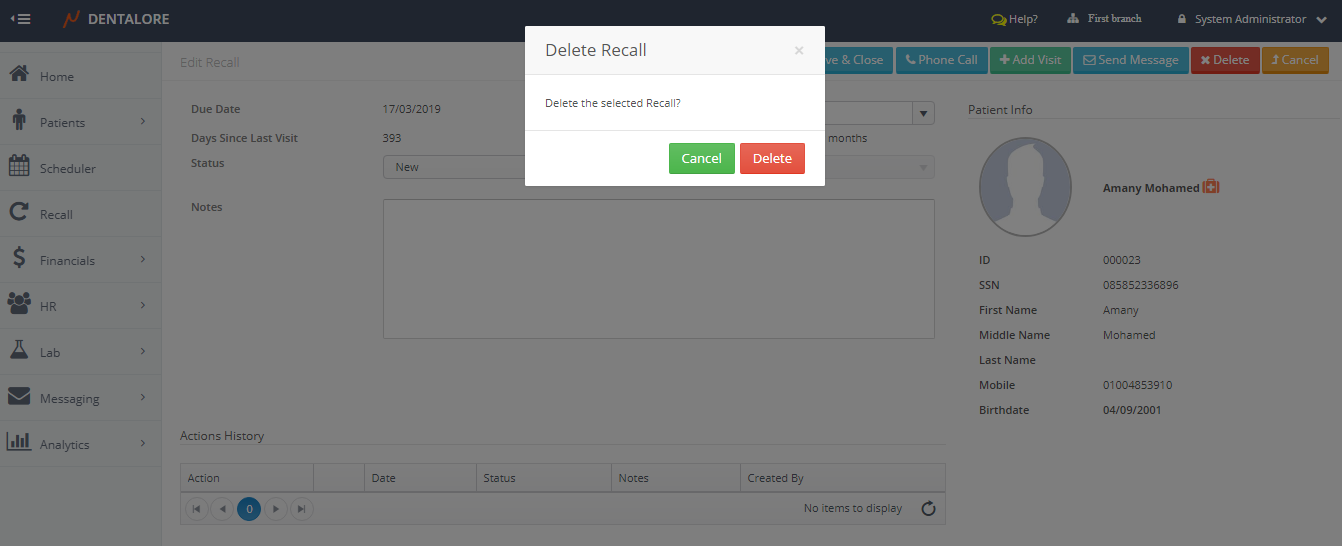This screenshot has width=1342, height=546.
Task: Close the Delete Recall dialog with X
Action: pos(798,51)
